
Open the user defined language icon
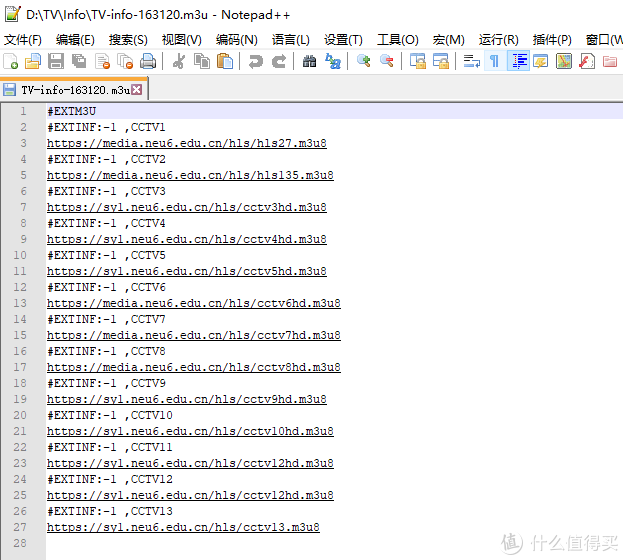point(541,62)
